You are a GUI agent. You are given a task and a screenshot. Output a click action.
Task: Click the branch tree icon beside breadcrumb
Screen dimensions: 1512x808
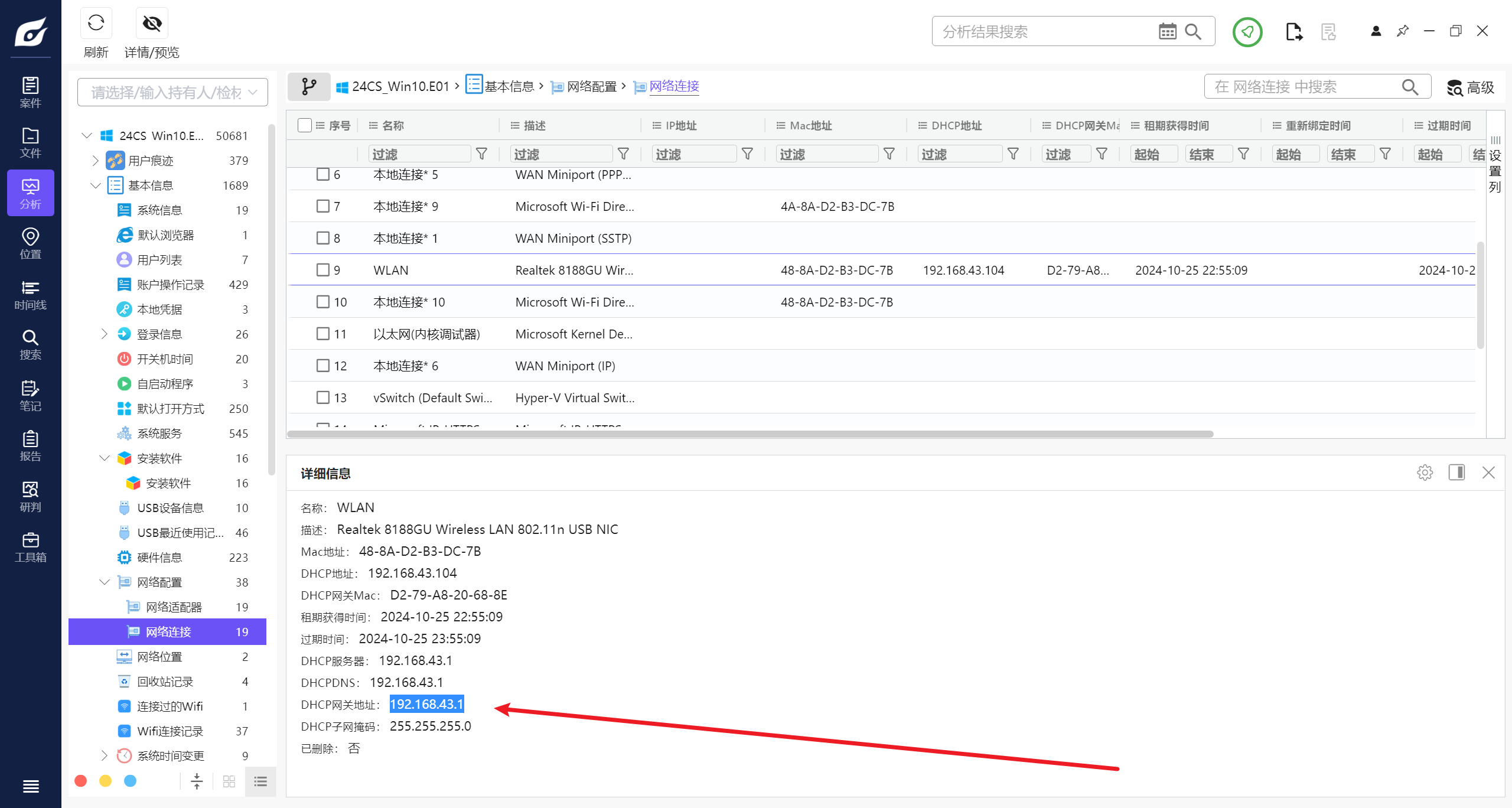[309, 87]
